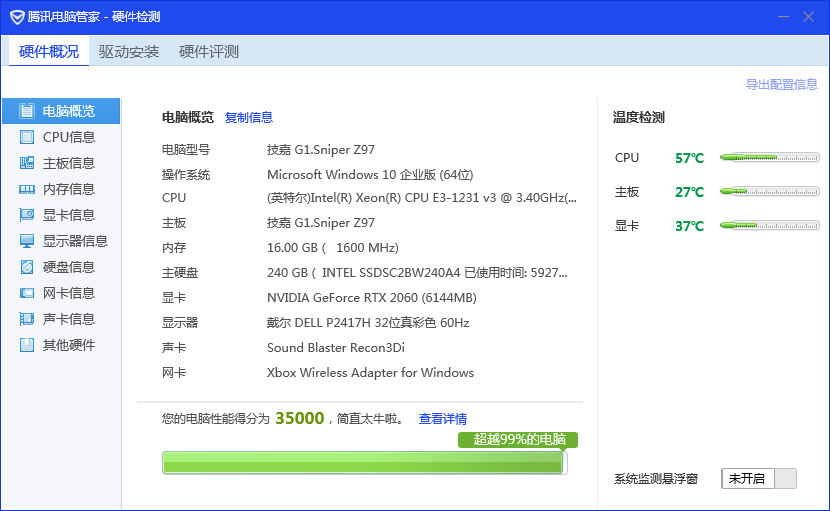Image resolution: width=830 pixels, height=511 pixels.
Task: Open the 硬盘信息 hard disk icon
Action: [27, 267]
